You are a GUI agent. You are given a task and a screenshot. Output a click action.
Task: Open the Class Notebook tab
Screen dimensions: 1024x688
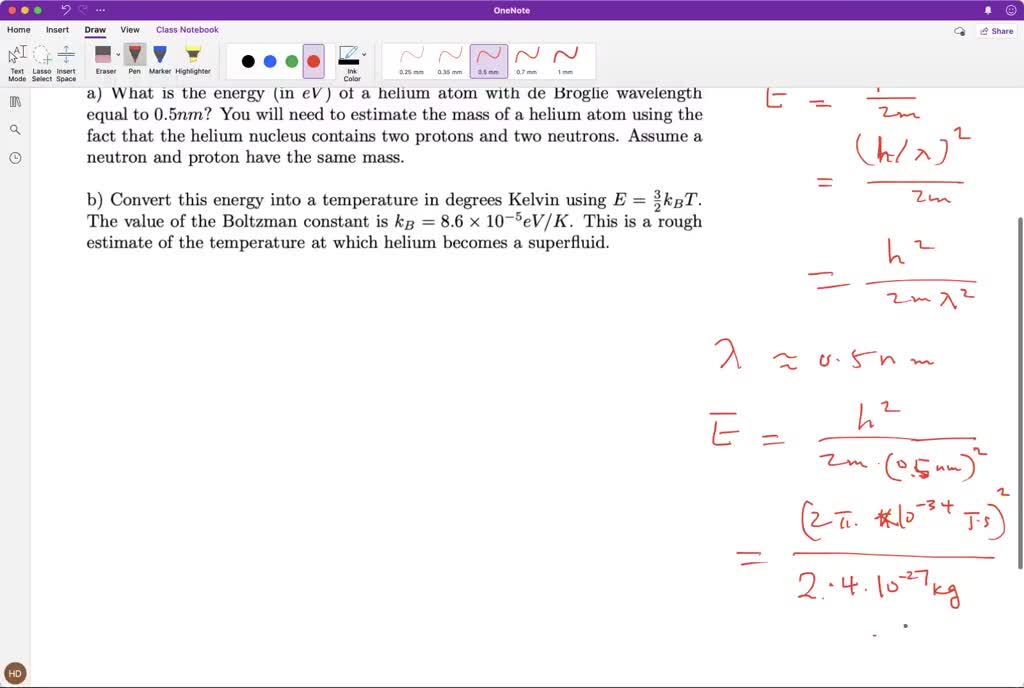click(188, 29)
